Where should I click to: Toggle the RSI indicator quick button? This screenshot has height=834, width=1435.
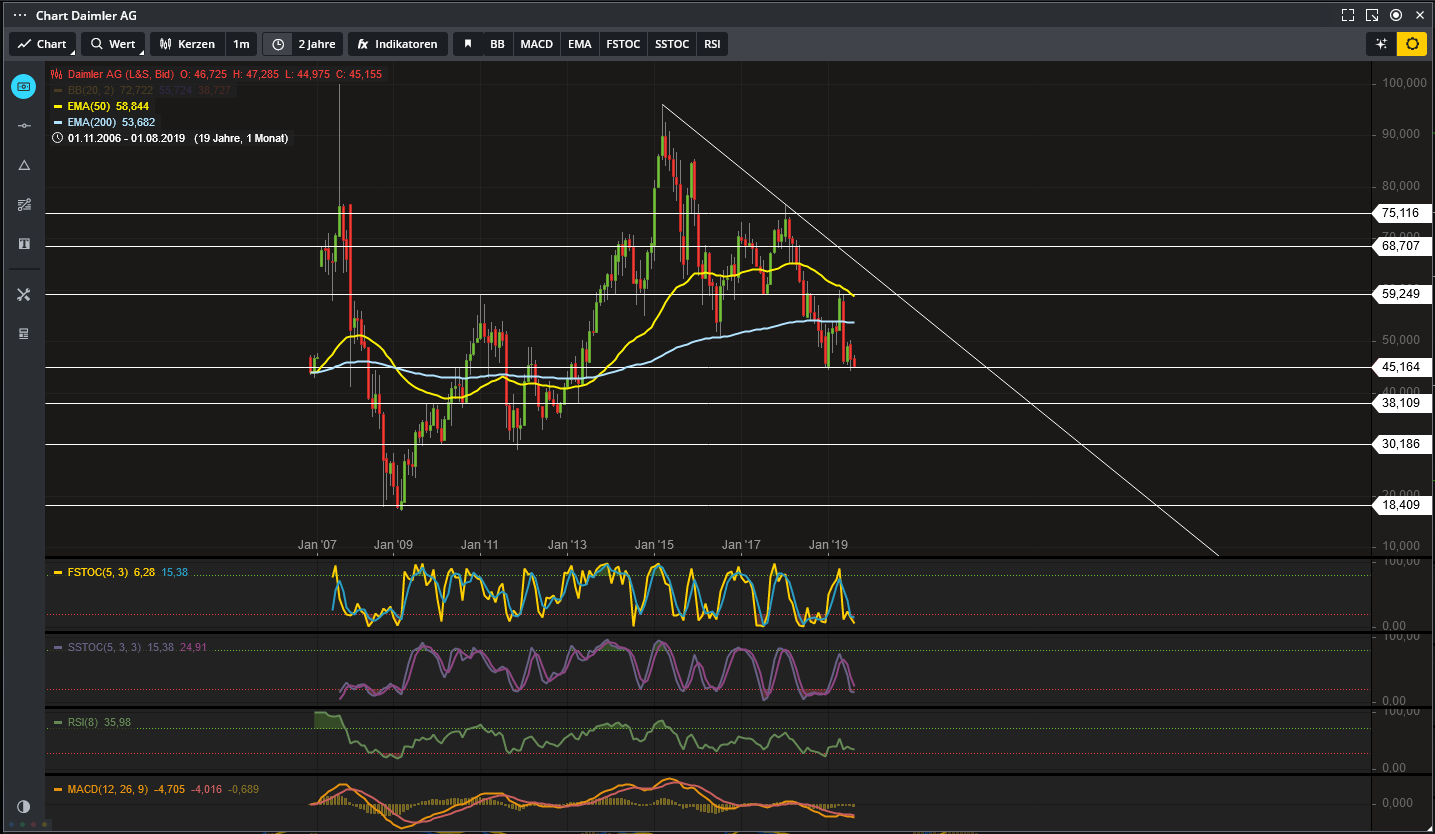[x=711, y=44]
